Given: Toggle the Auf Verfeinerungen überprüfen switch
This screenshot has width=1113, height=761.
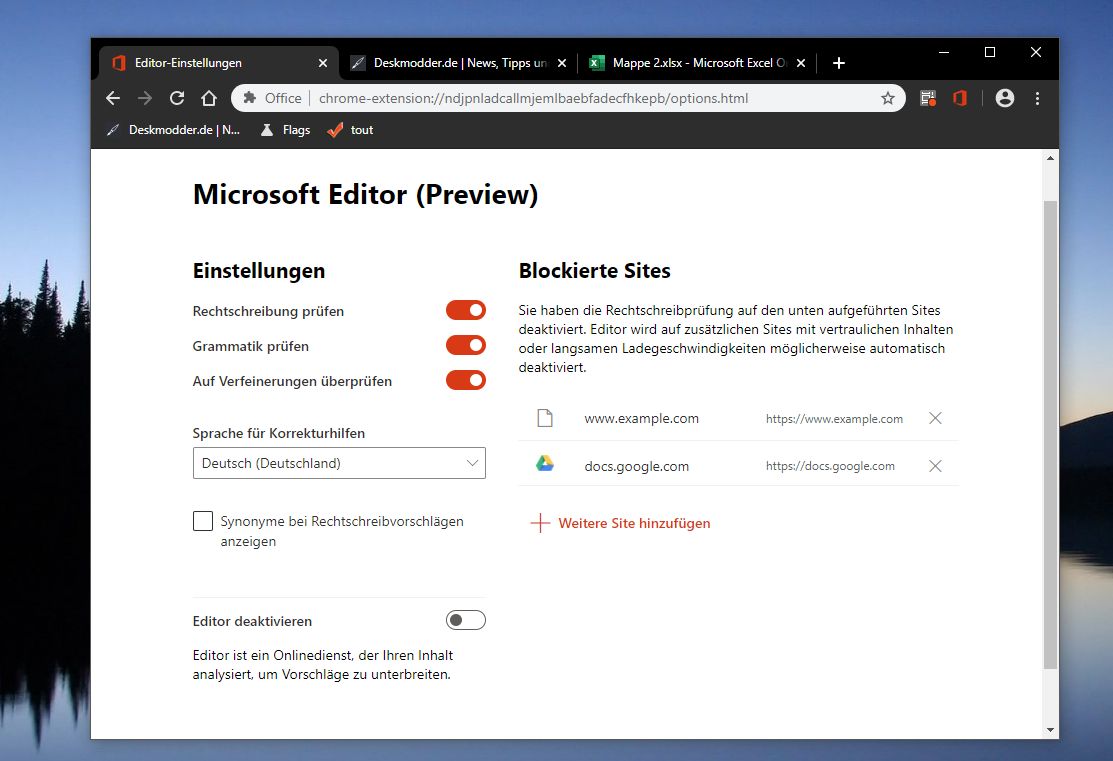Looking at the screenshot, I should (x=466, y=380).
